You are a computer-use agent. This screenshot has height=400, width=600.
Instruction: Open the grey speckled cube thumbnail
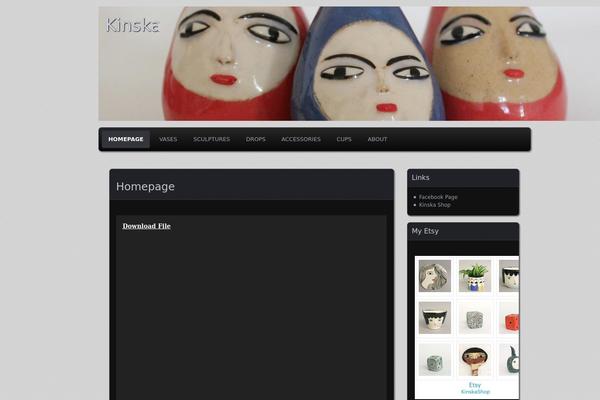coord(475,318)
